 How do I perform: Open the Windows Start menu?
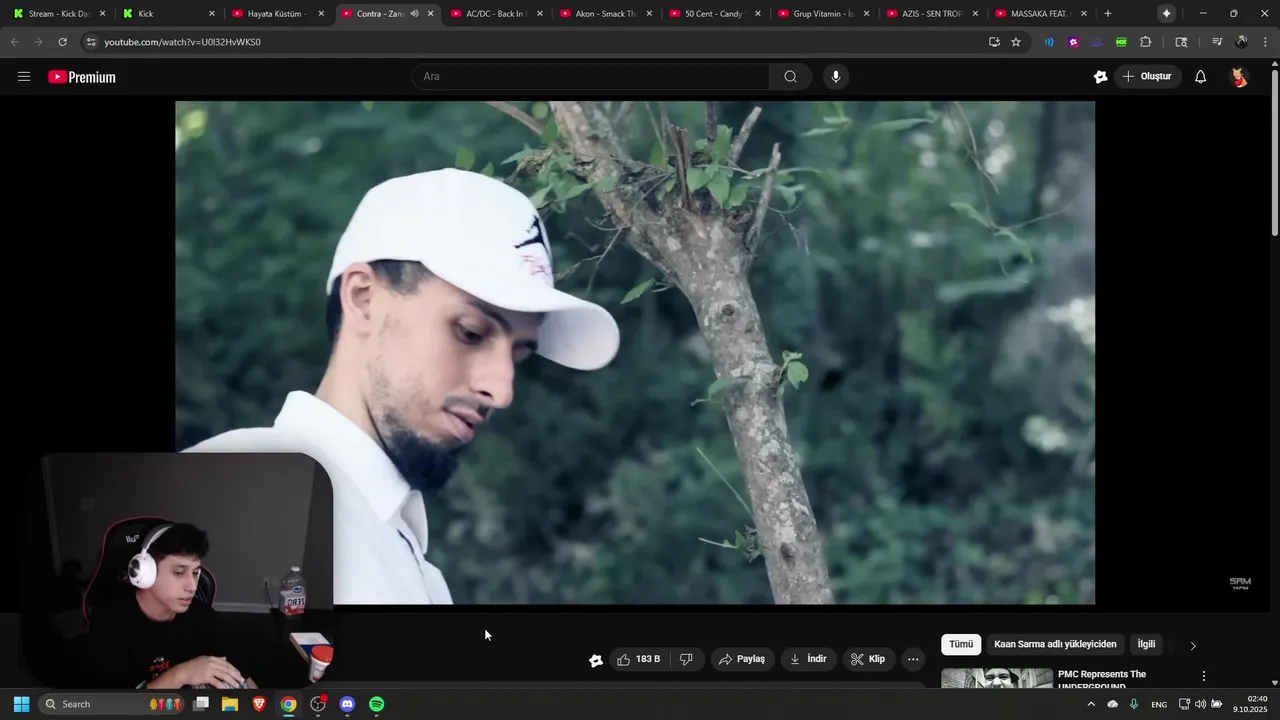(21, 704)
